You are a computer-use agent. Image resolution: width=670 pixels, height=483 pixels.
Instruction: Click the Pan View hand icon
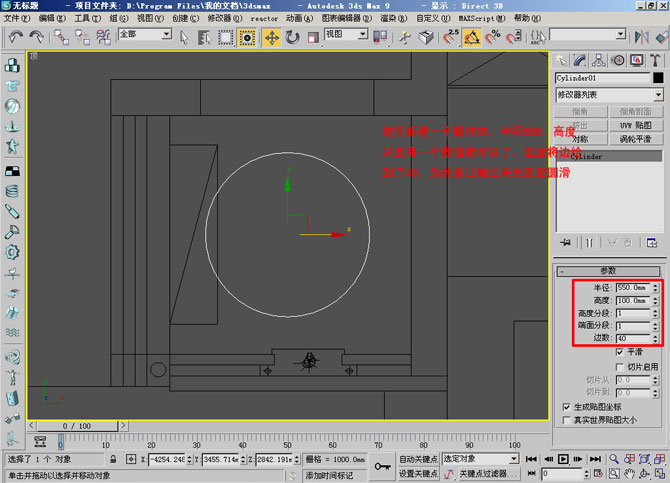click(629, 474)
